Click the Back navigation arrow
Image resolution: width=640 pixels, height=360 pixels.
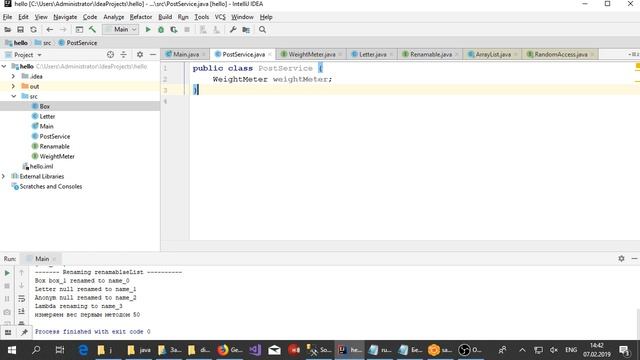point(49,29)
